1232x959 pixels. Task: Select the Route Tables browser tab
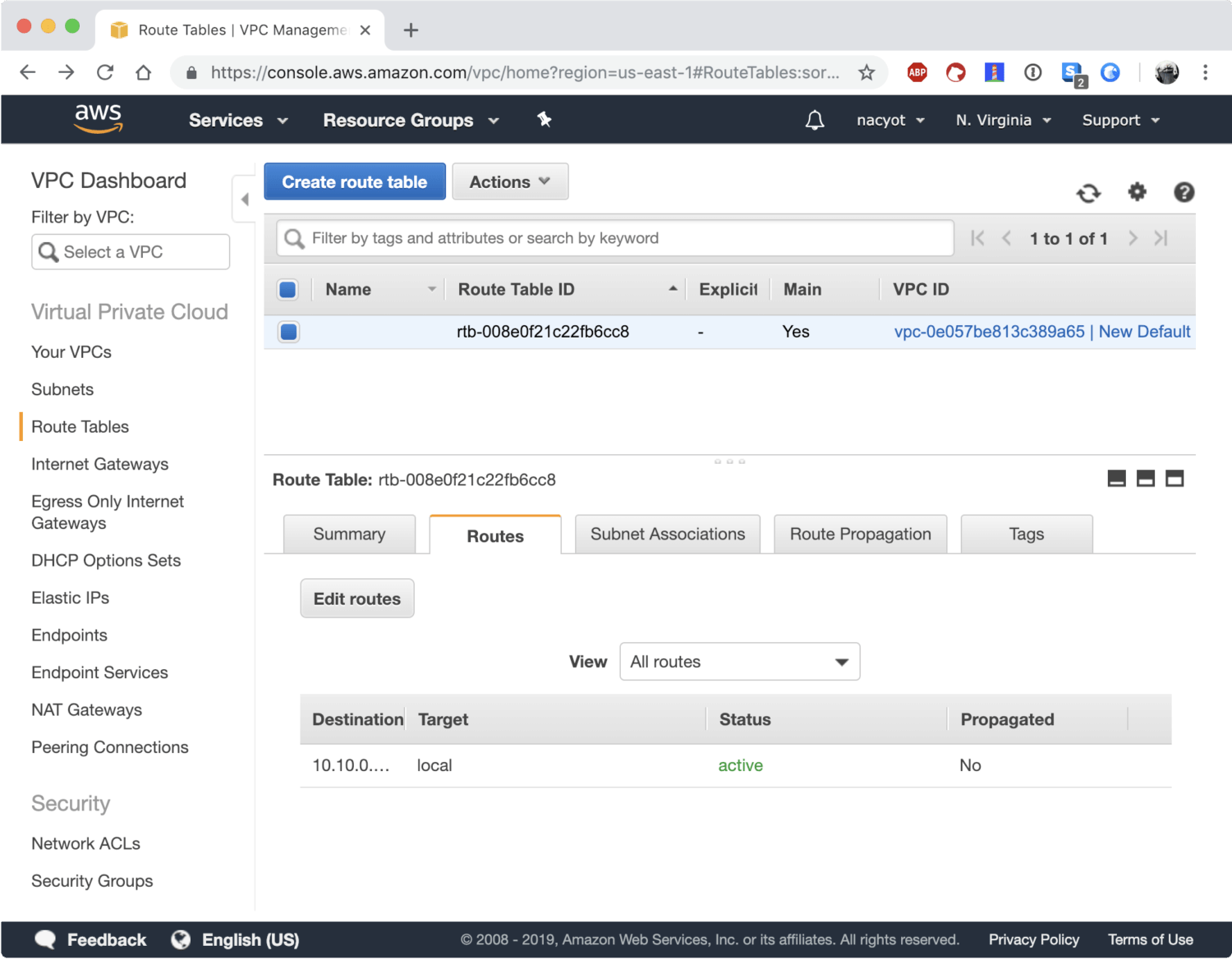[x=240, y=30]
